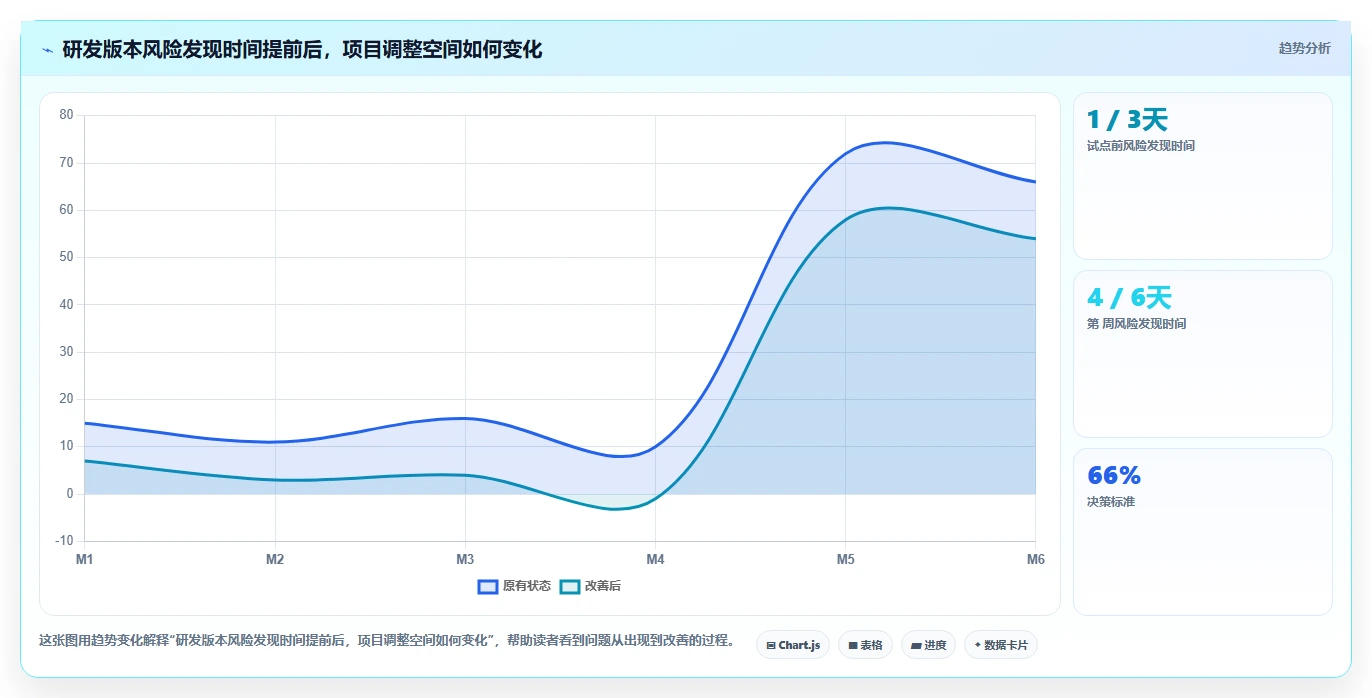
Task: Click the 70 y-axis value
Action: [66, 162]
